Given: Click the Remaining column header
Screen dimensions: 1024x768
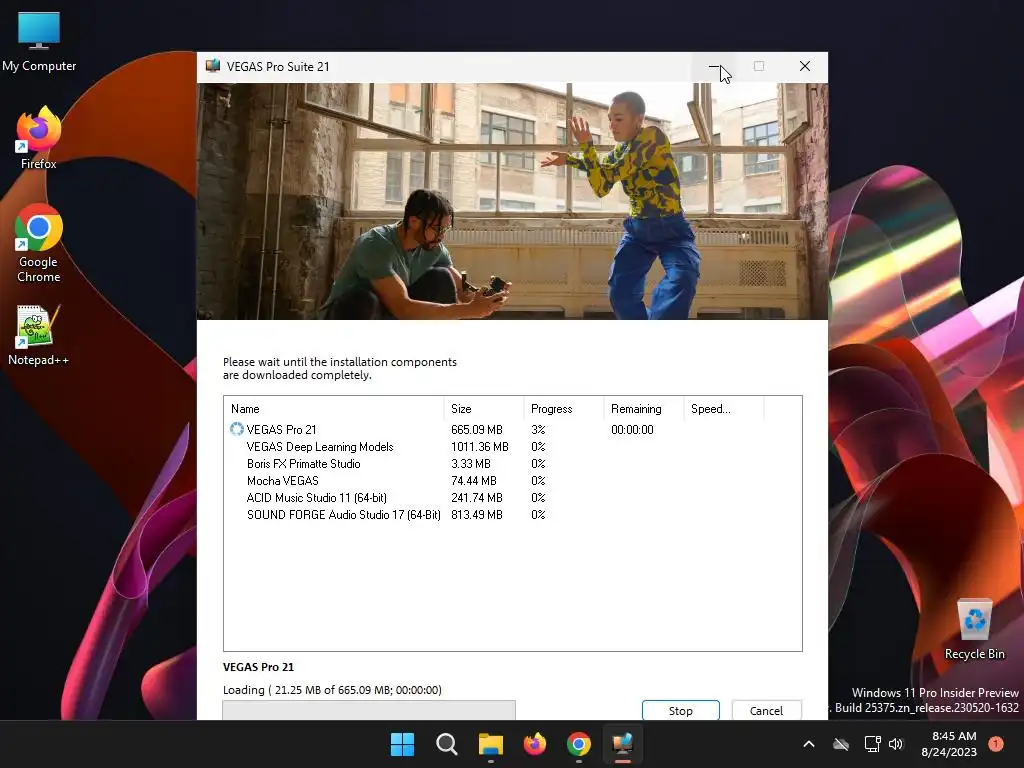Looking at the screenshot, I should (643, 409).
